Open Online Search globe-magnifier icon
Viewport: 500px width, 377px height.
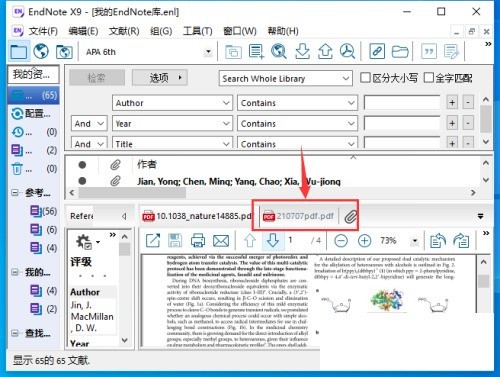click(279, 51)
